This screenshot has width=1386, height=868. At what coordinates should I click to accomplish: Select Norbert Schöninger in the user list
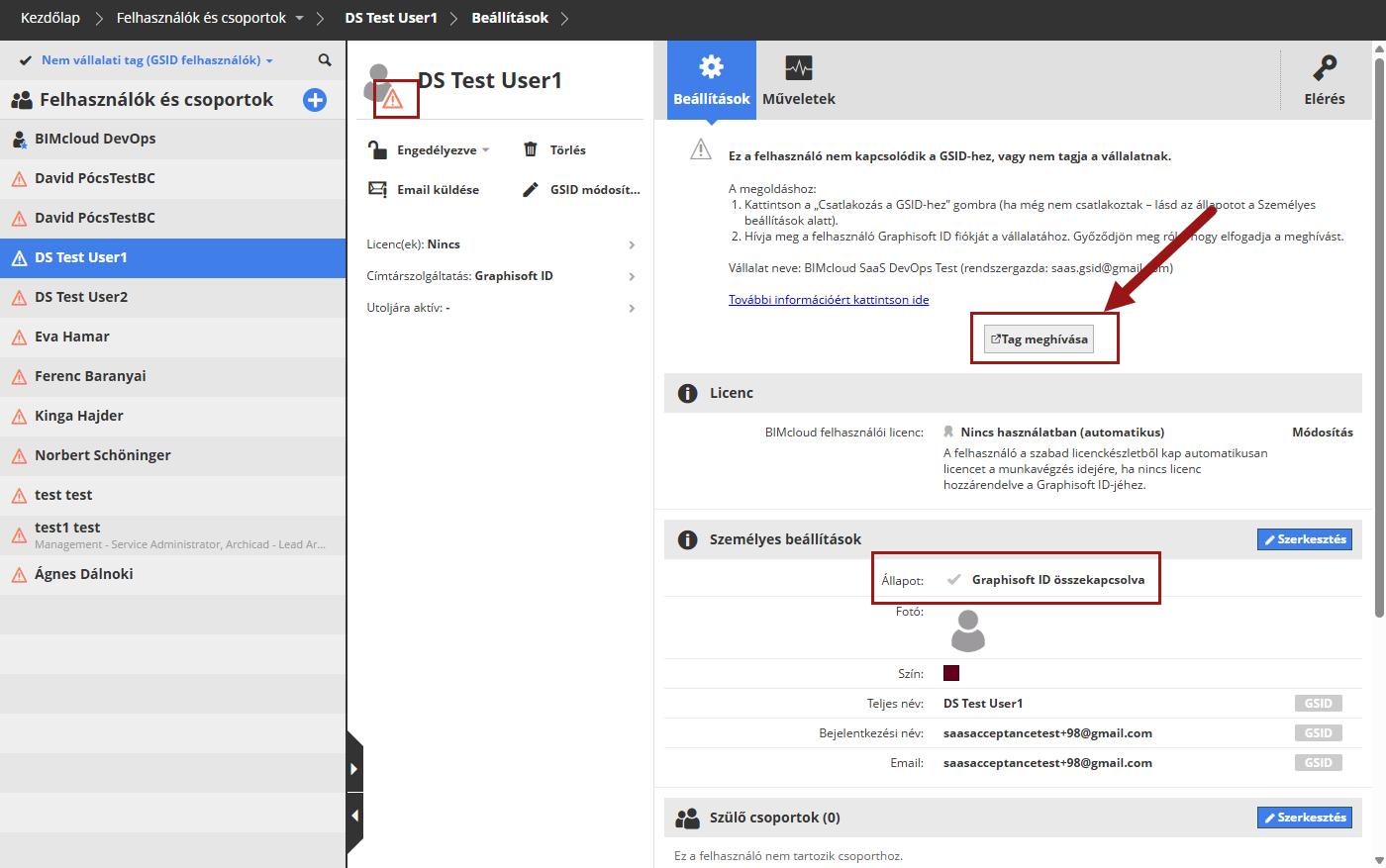[172, 455]
